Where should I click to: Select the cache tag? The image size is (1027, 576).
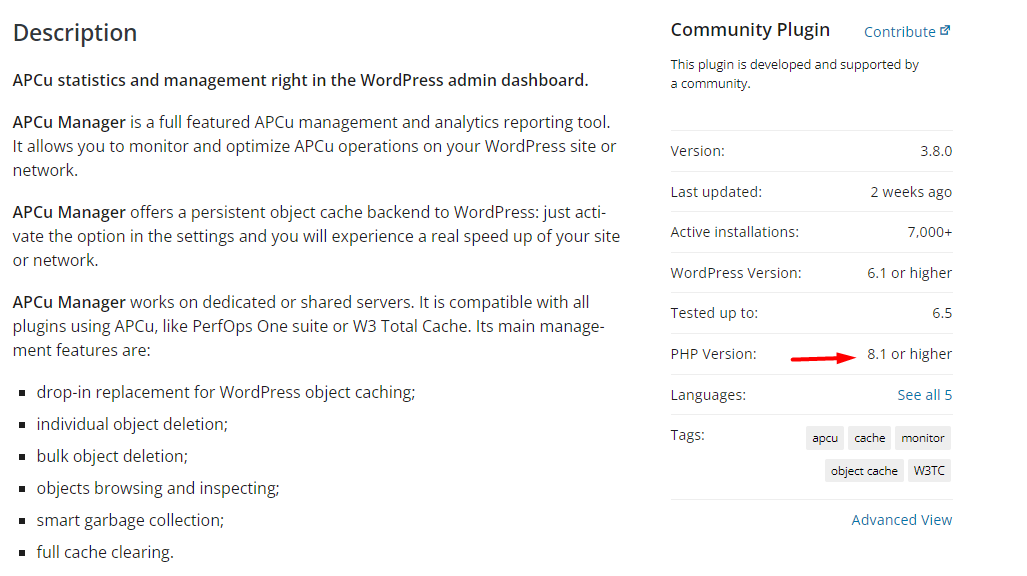[x=869, y=438]
